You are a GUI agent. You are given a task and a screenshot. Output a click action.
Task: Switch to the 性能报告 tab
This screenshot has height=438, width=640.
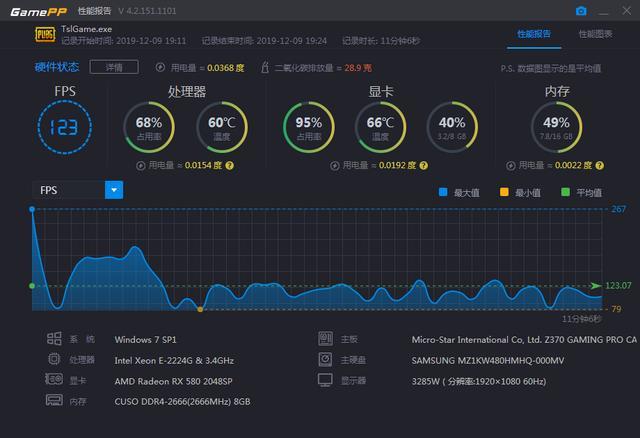pyautogui.click(x=534, y=34)
